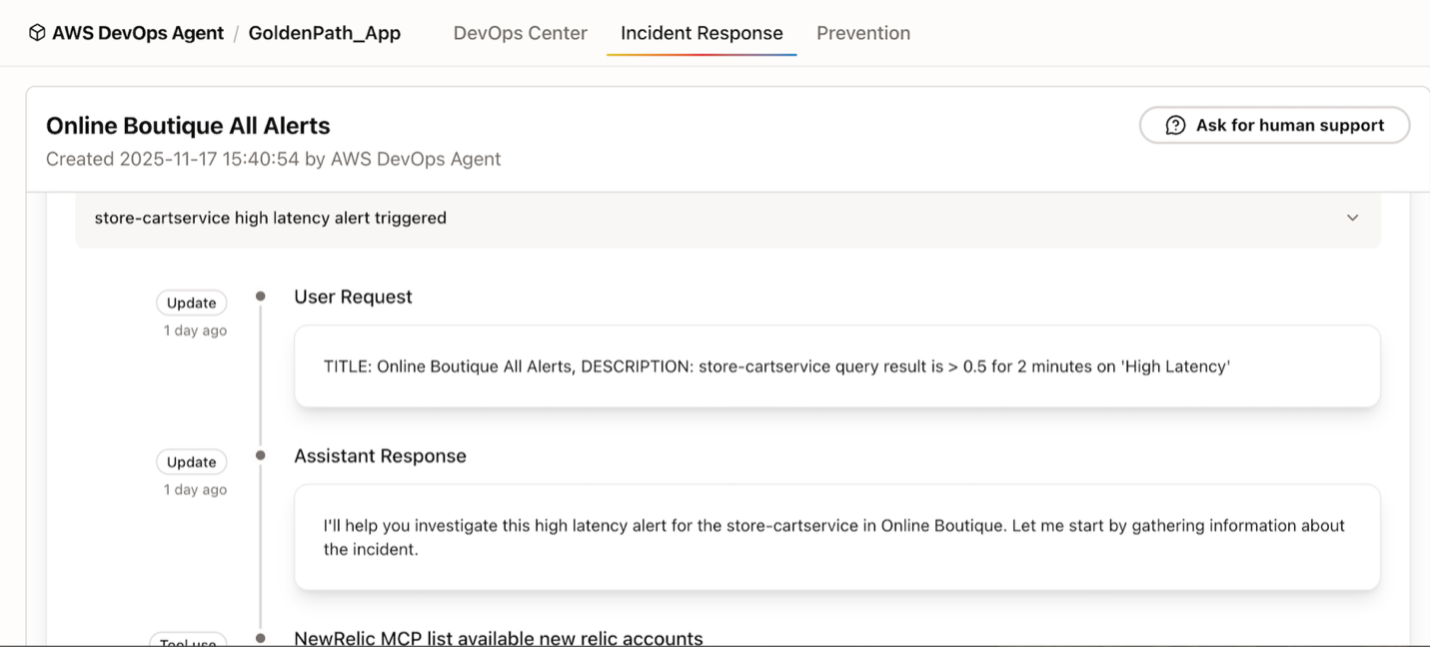Expand the NewRelic MCP list accounts entry

tap(497, 637)
